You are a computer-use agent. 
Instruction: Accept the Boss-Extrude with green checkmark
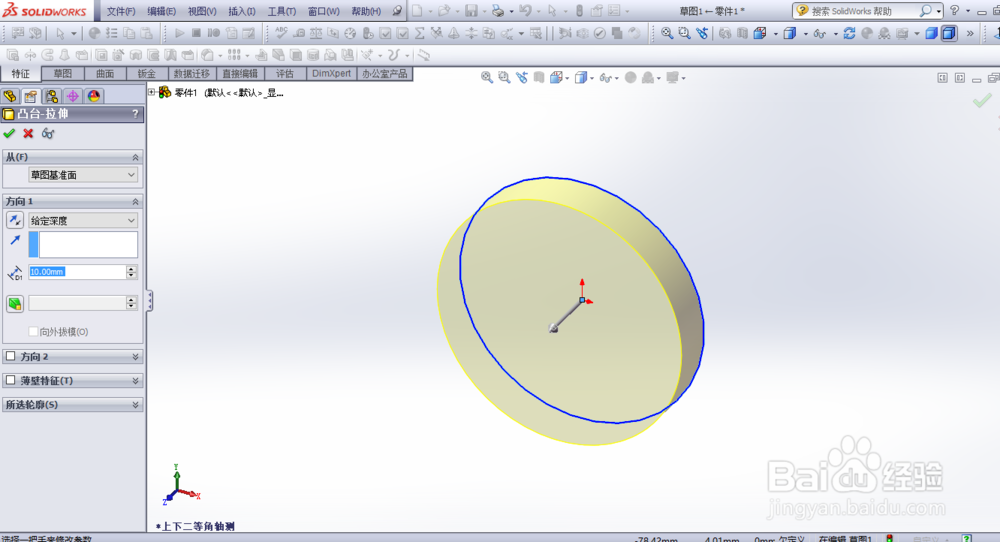[x=9, y=133]
